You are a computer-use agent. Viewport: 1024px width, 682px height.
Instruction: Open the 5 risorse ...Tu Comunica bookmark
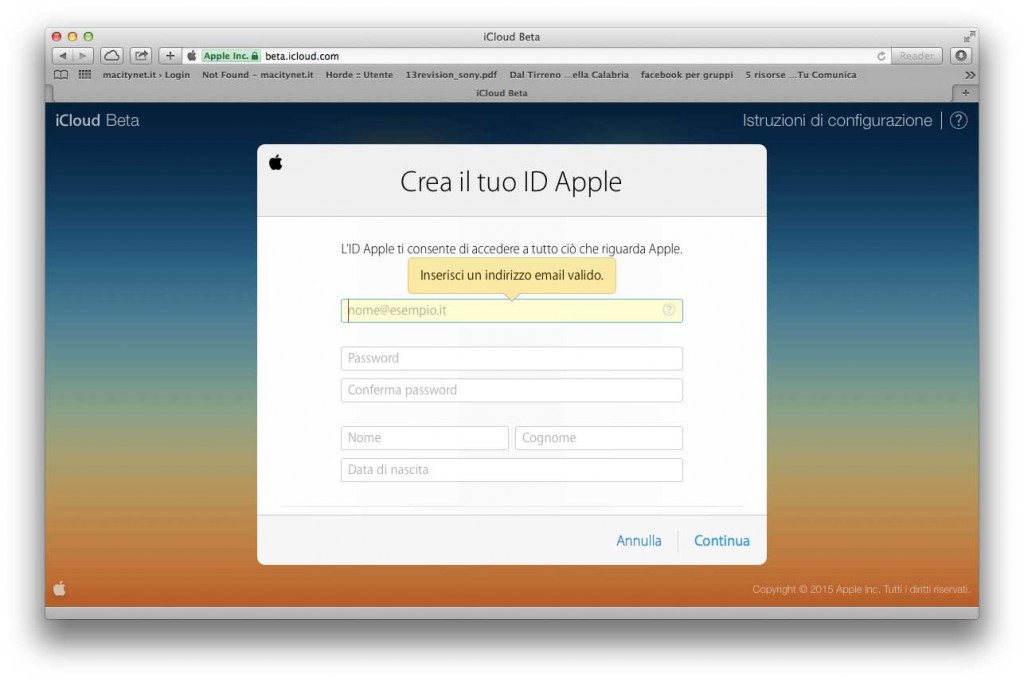pyautogui.click(x=801, y=74)
